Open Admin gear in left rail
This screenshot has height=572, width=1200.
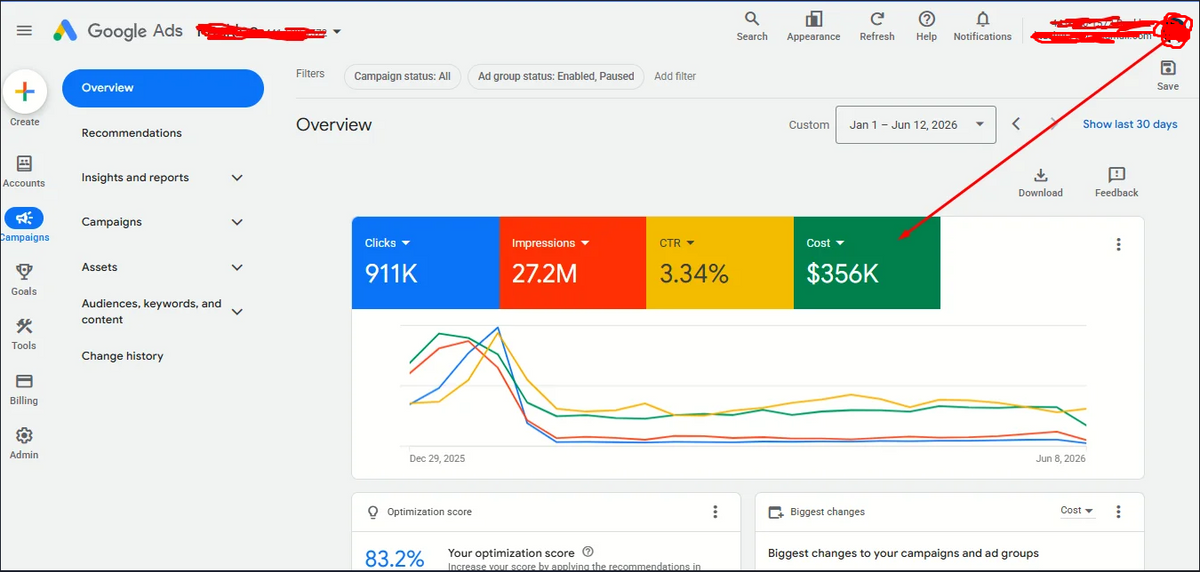pos(24,435)
